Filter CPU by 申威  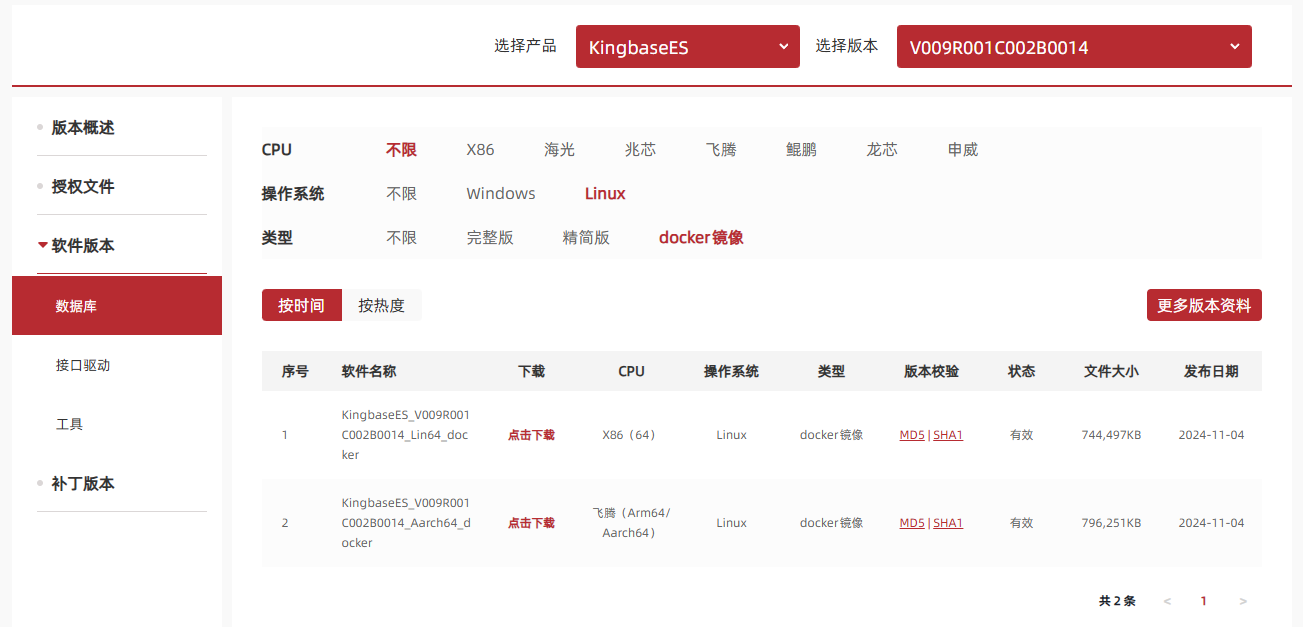[963, 150]
